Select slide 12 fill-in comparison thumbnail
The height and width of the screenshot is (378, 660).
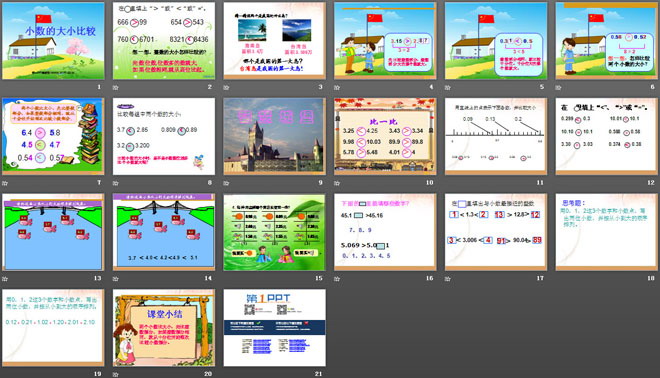[x=607, y=136]
